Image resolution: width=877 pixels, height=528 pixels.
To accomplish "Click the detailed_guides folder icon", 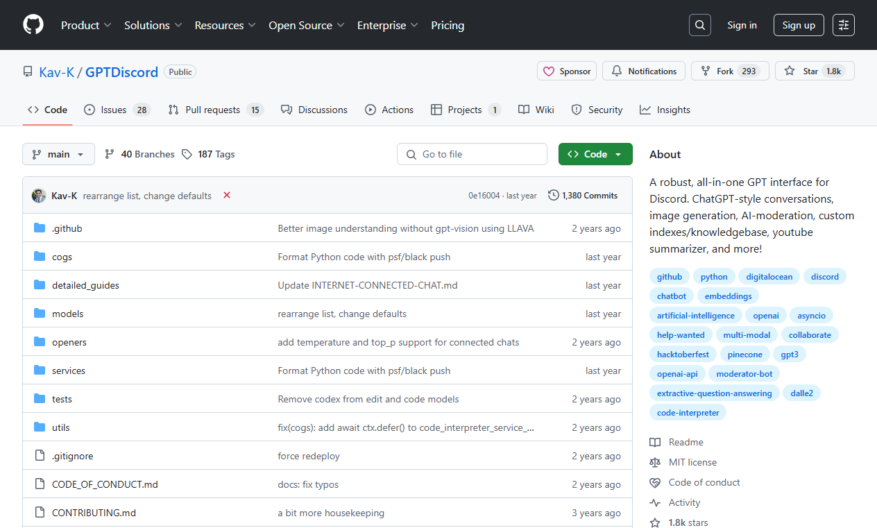I will 39,285.
